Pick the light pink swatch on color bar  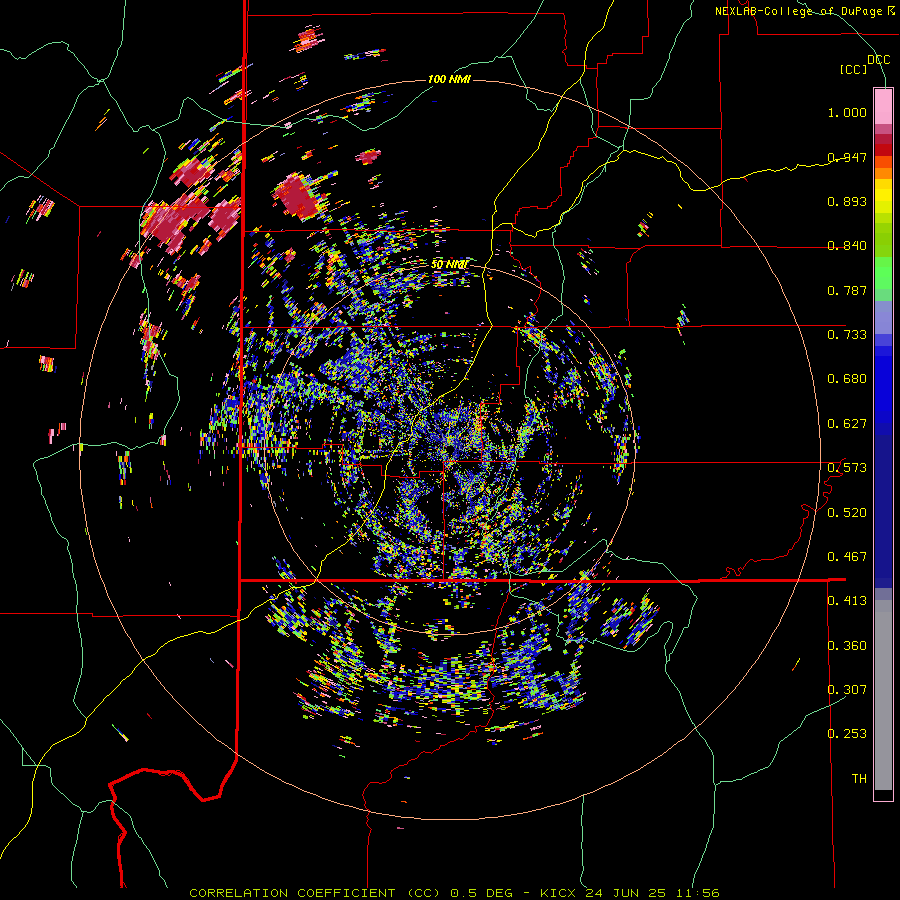(883, 106)
